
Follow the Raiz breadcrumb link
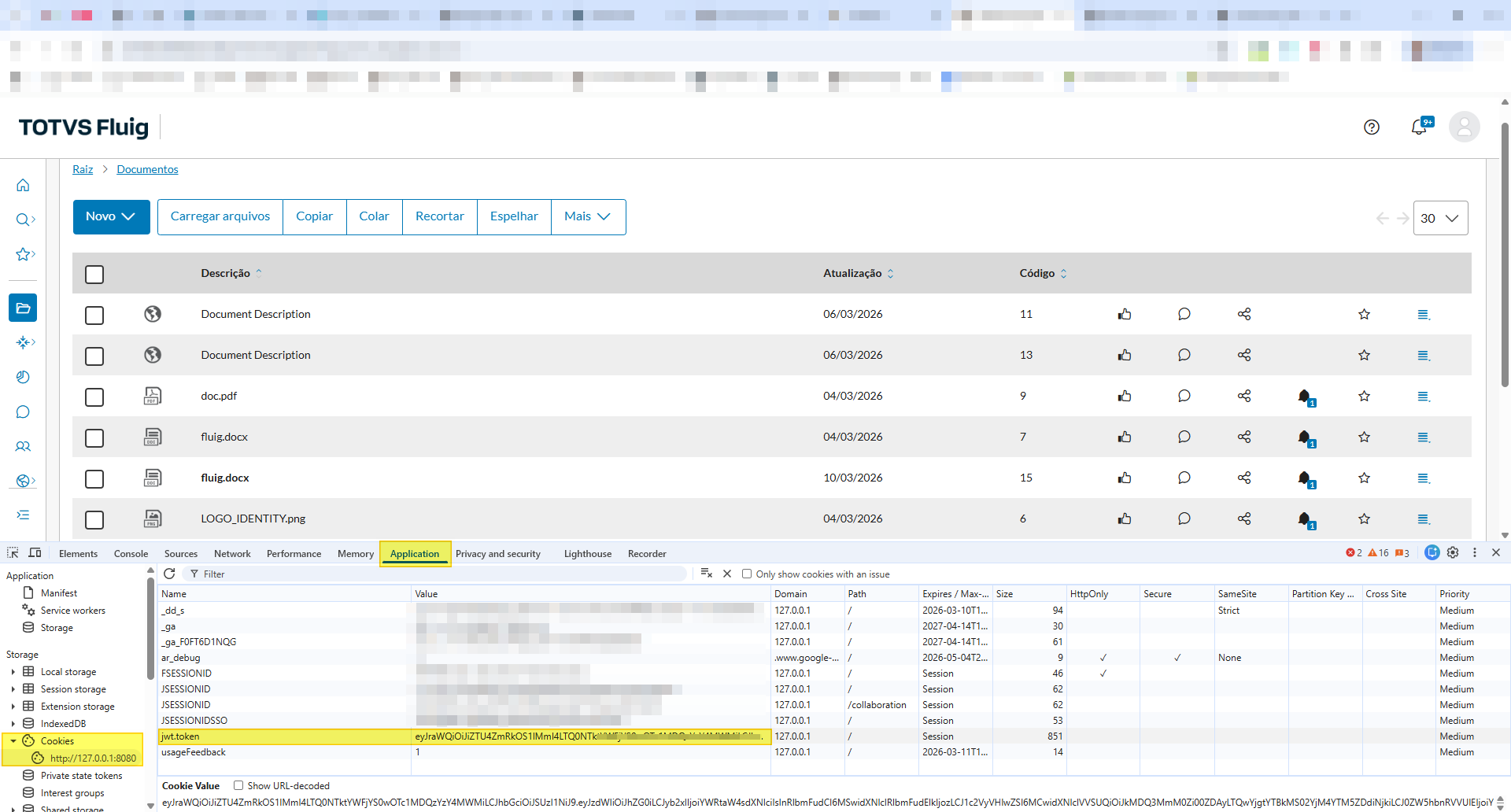pos(83,169)
